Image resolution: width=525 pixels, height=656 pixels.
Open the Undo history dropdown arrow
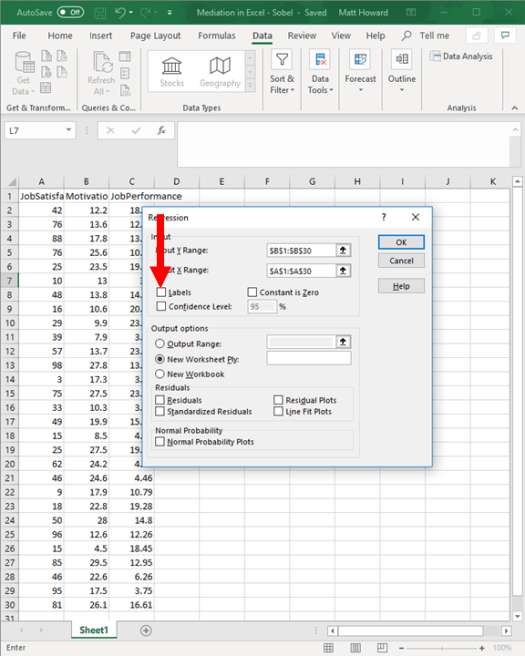(131, 13)
